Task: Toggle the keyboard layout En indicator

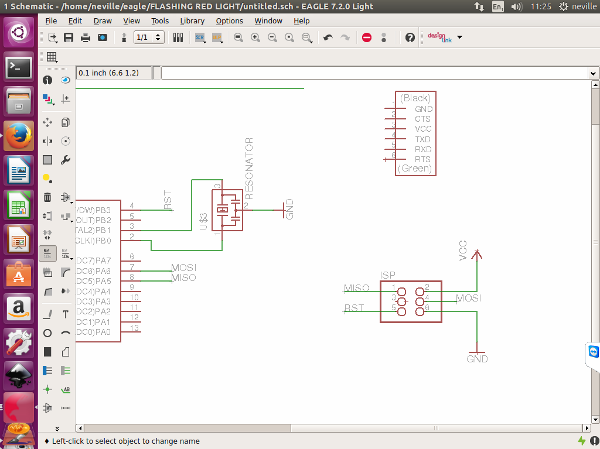Action: [500, 6]
